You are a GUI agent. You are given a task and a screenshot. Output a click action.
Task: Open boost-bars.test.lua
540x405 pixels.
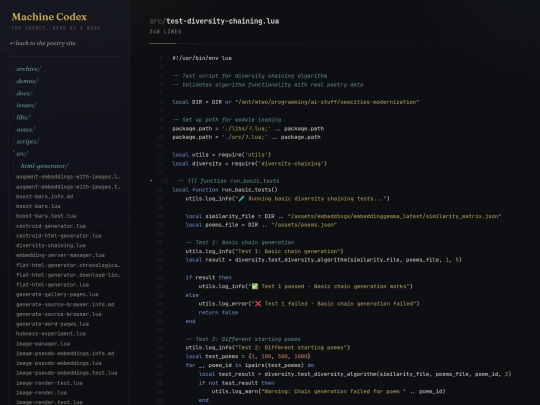(x=46, y=216)
